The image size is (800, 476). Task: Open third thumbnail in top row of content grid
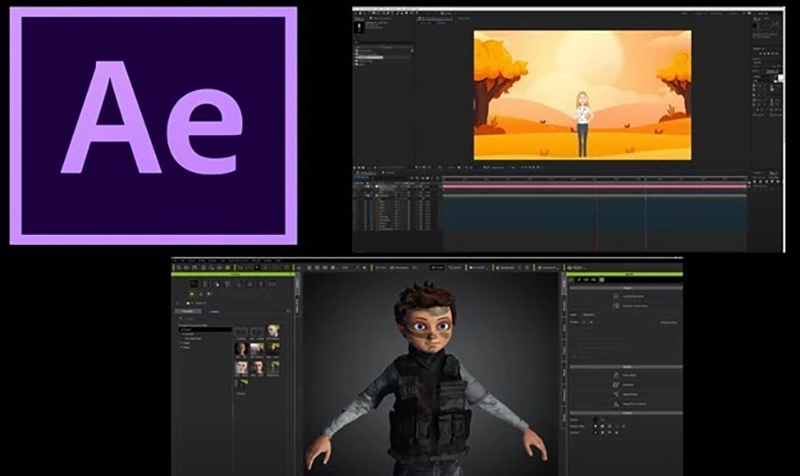273,332
